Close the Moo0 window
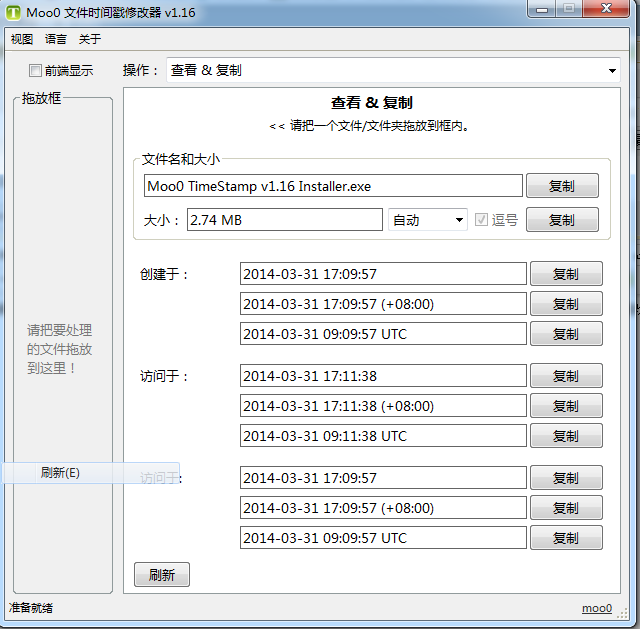 point(607,9)
